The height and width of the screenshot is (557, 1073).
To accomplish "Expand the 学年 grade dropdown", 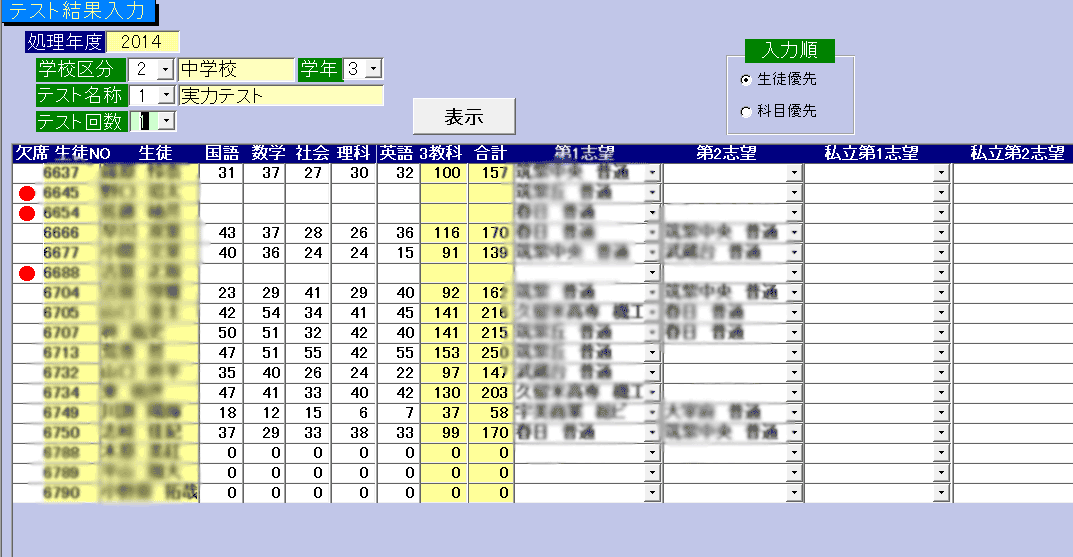I will click(x=374, y=70).
